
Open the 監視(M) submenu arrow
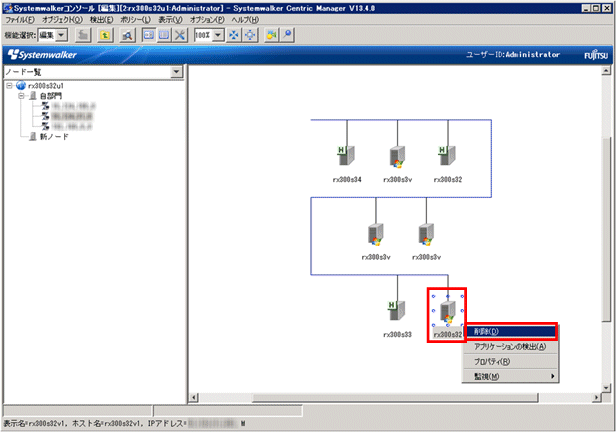pos(552,376)
